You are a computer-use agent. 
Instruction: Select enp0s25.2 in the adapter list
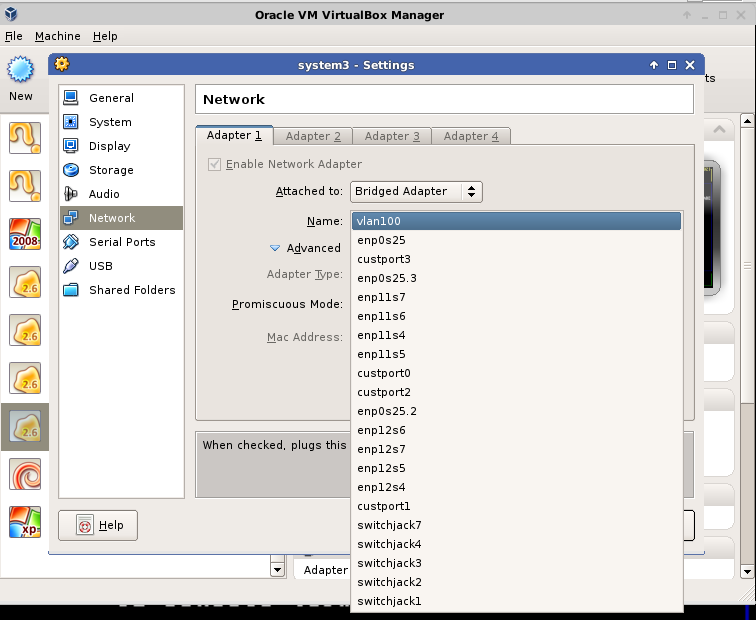(x=516, y=411)
